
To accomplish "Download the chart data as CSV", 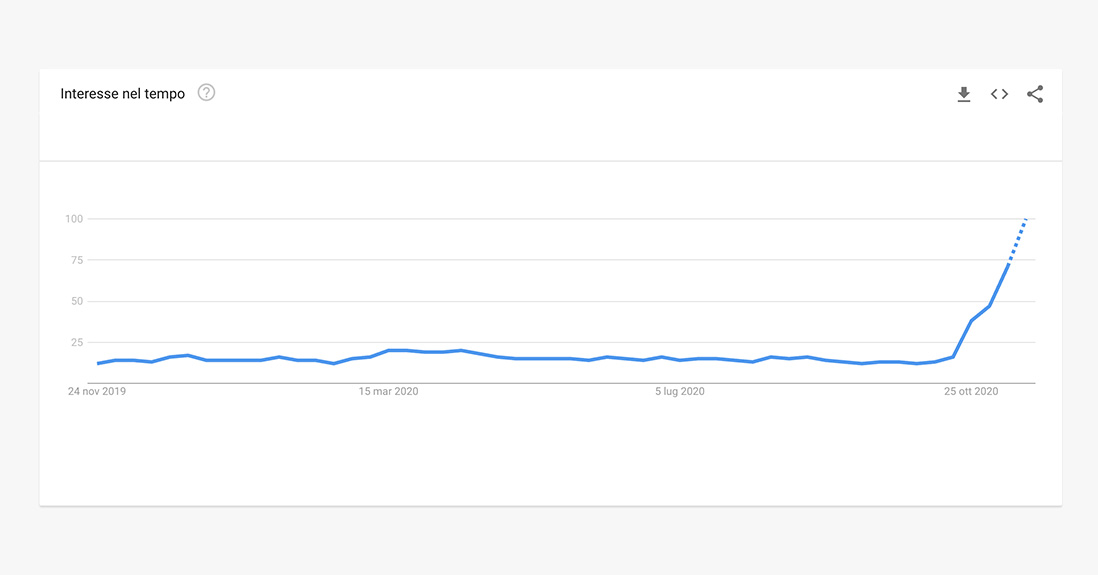I will 964,94.
